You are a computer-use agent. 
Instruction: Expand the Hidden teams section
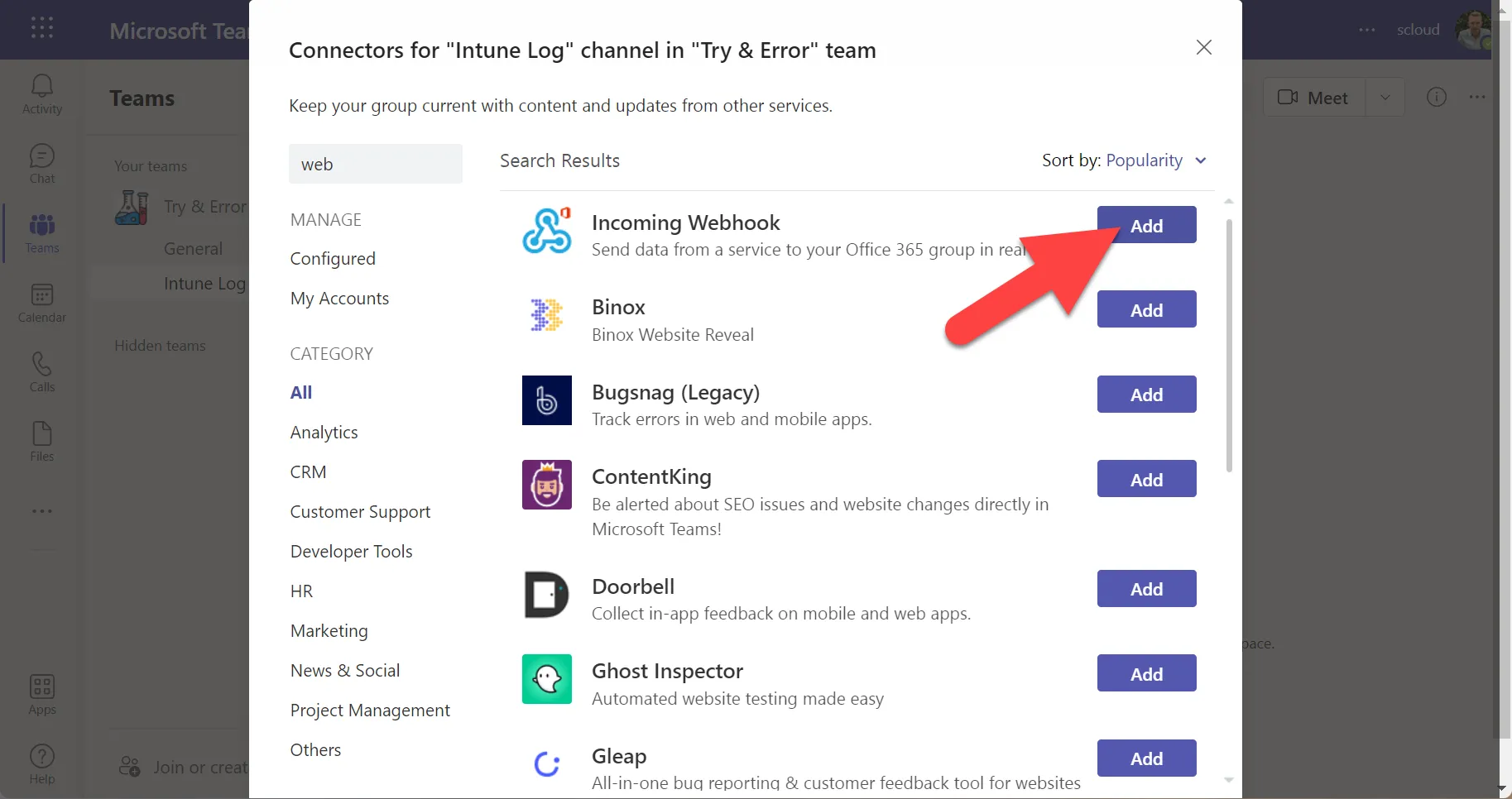click(160, 346)
